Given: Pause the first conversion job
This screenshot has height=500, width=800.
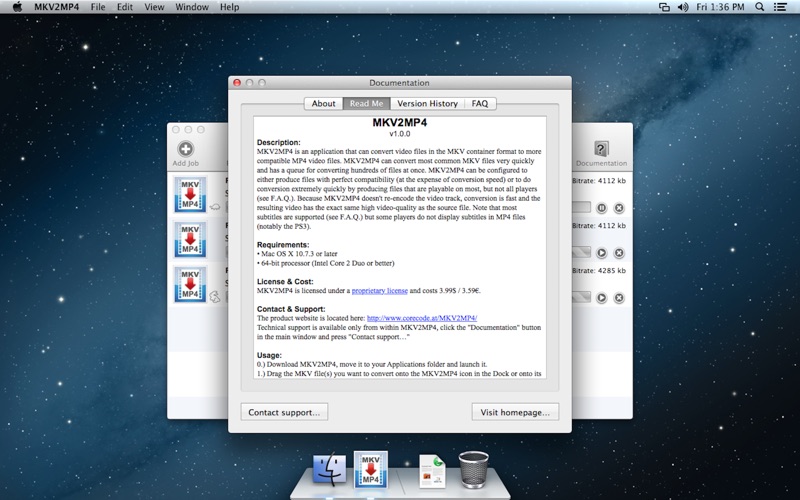Looking at the screenshot, I should tap(602, 208).
